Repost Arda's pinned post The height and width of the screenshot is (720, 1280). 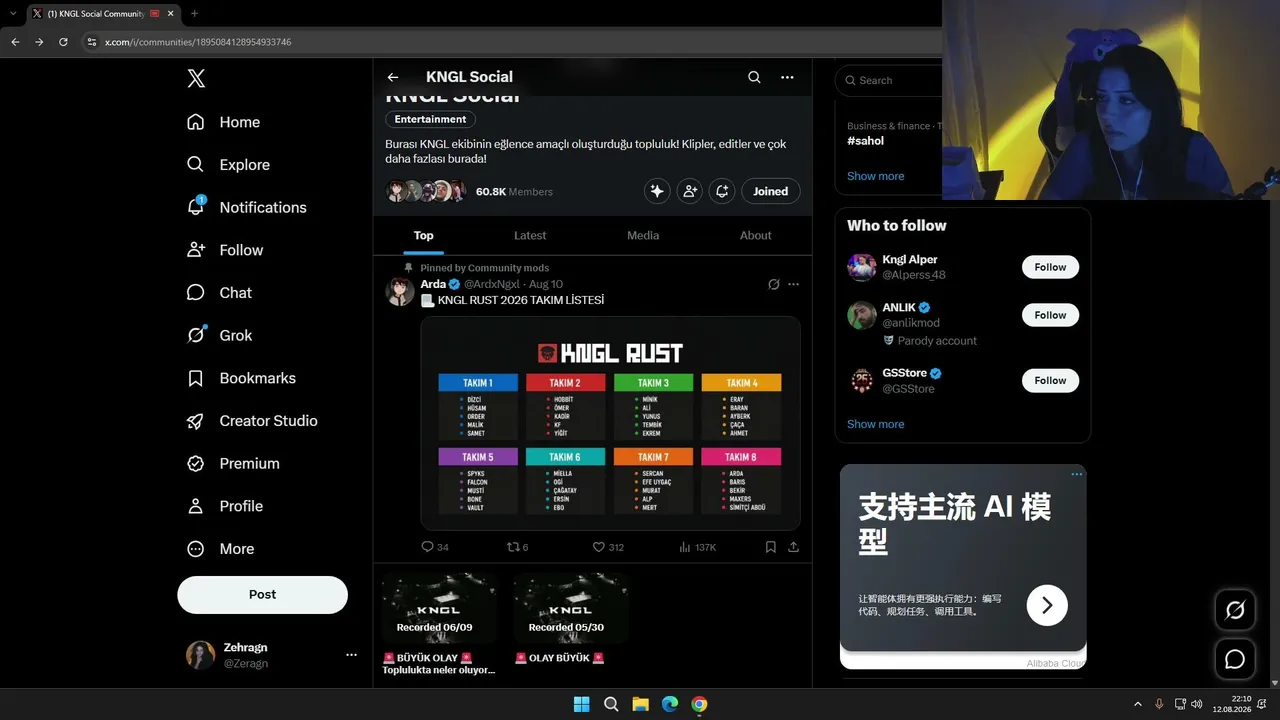tap(518, 547)
